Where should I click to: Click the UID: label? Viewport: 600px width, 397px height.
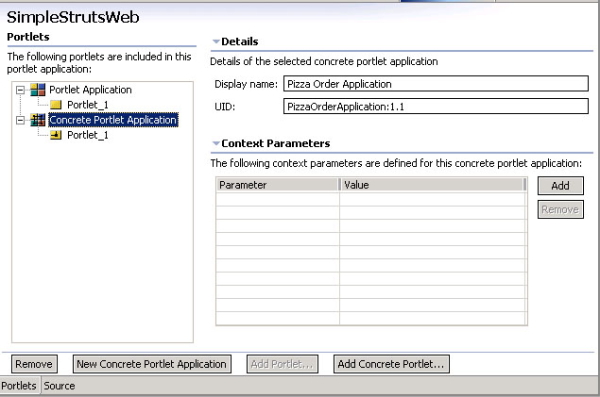[225, 106]
